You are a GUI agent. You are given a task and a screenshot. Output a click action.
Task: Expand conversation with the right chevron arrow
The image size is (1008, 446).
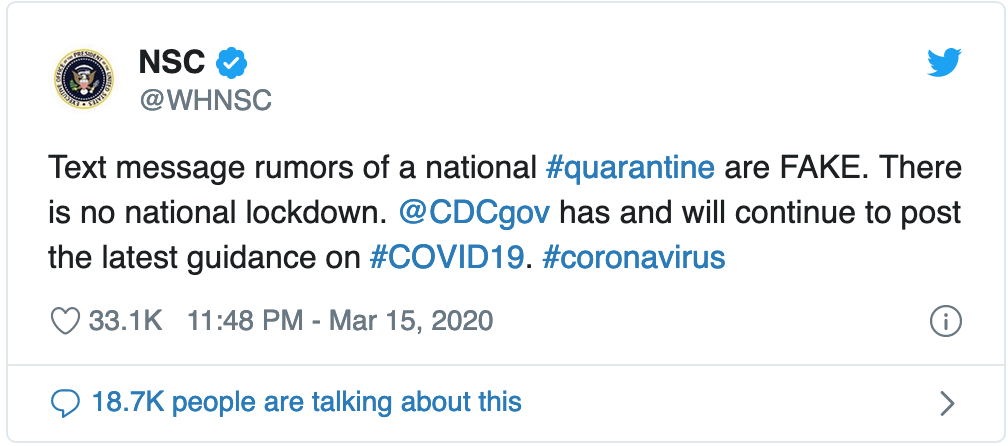click(947, 404)
